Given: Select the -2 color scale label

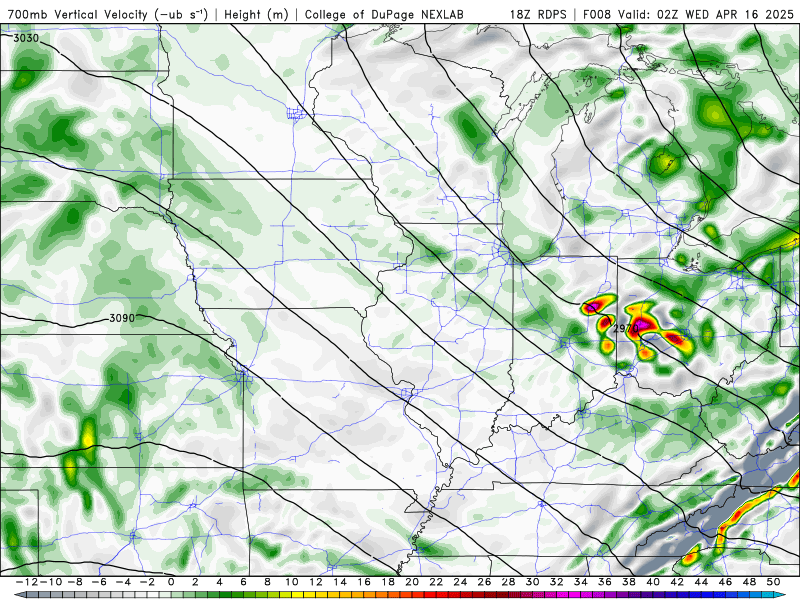Looking at the screenshot, I should 147,582.
